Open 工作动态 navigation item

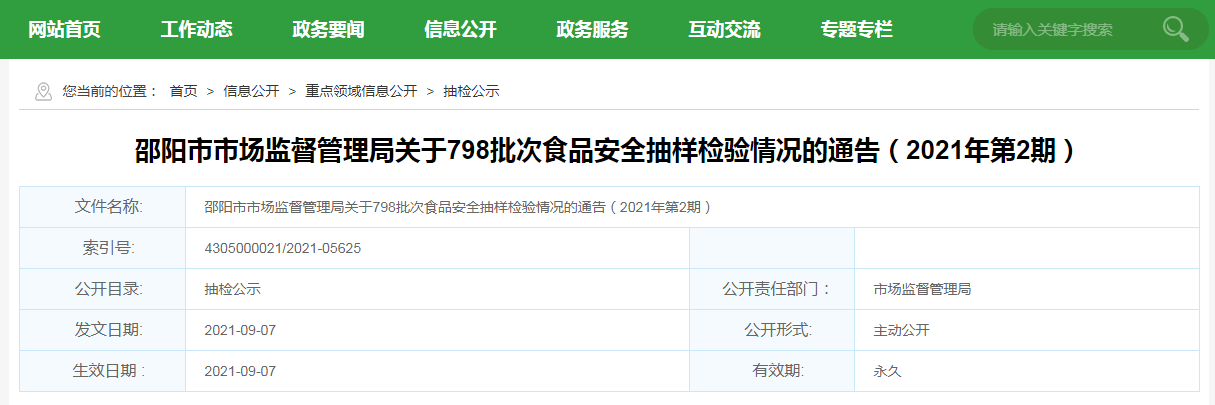click(197, 29)
